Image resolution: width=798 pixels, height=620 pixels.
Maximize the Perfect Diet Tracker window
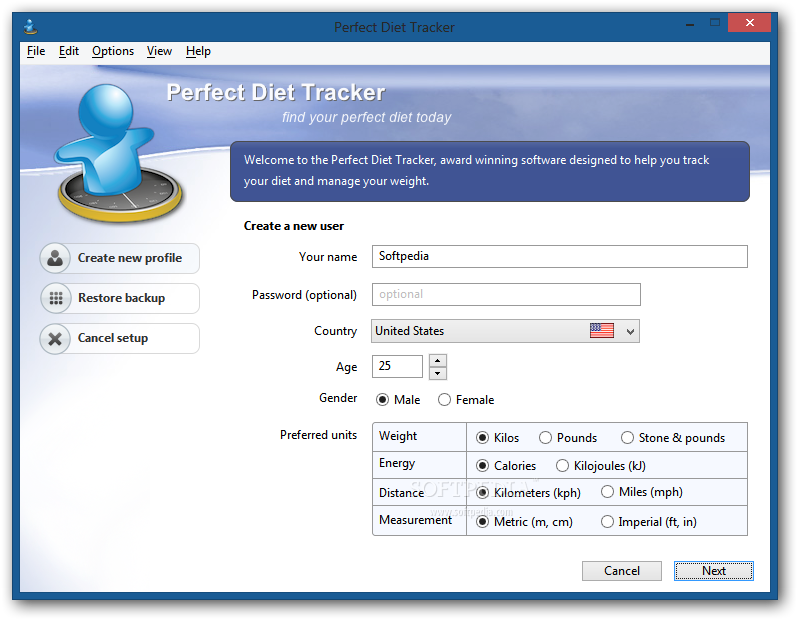[x=715, y=23]
